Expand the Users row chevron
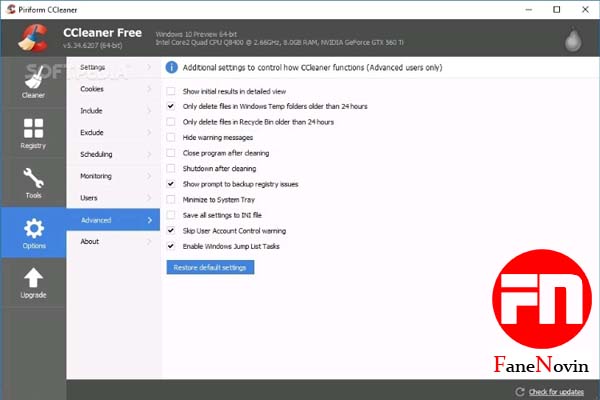Image resolution: width=600 pixels, height=400 pixels. 149,198
